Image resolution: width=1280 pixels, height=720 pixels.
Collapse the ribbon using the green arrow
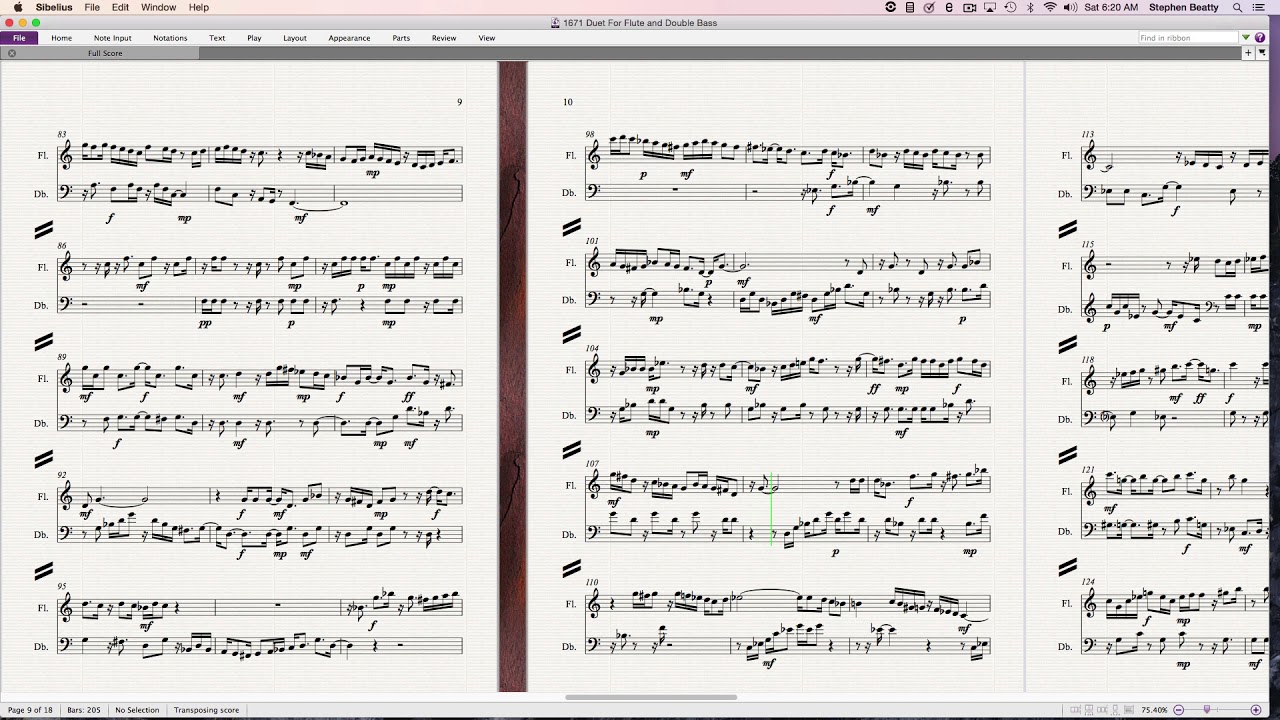point(1246,37)
